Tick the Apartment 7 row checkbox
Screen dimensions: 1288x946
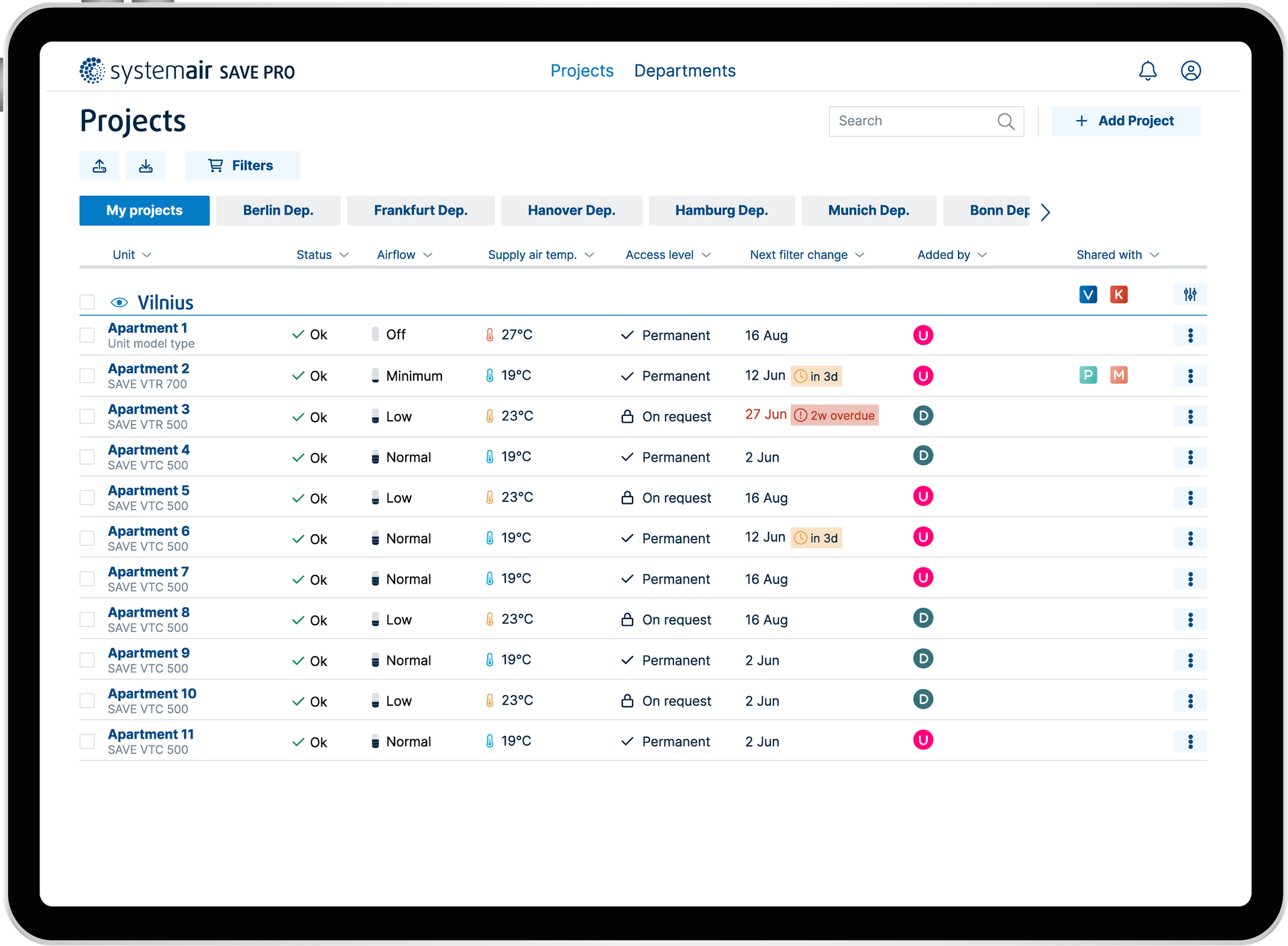pos(87,579)
